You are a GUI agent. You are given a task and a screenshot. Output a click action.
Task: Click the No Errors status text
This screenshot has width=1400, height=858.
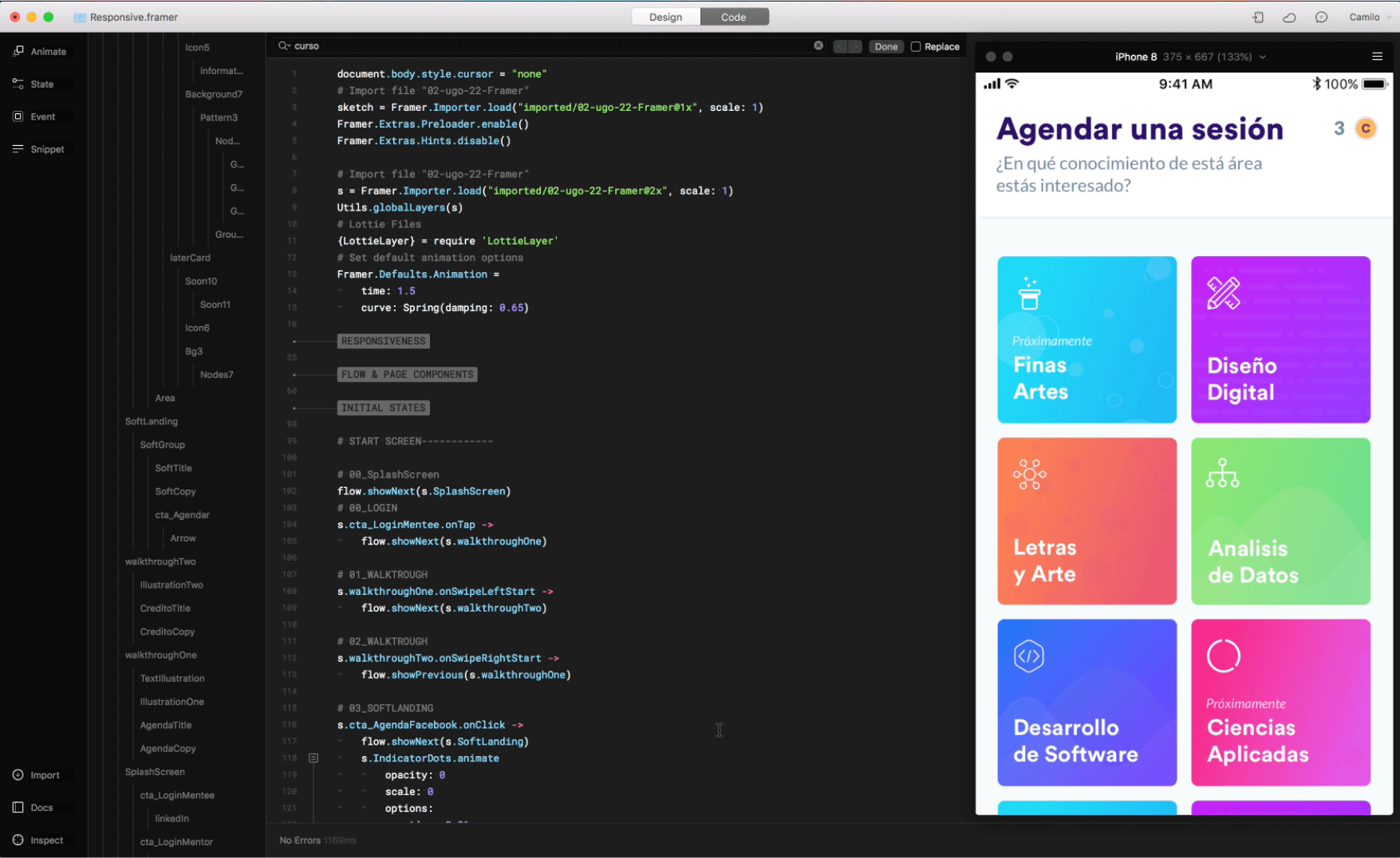click(x=300, y=840)
